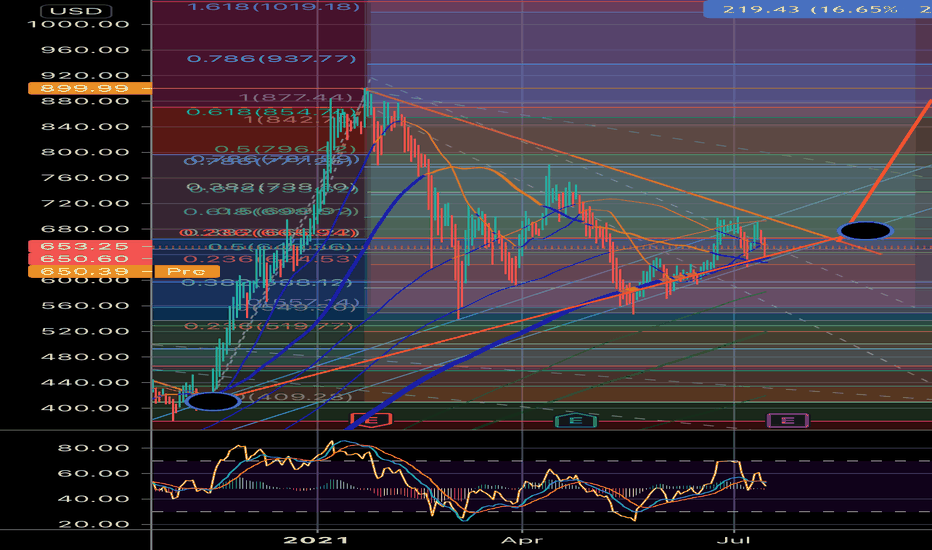Click the 899.99 orange price label
Viewport: 932px width, 550px height.
tap(89, 88)
